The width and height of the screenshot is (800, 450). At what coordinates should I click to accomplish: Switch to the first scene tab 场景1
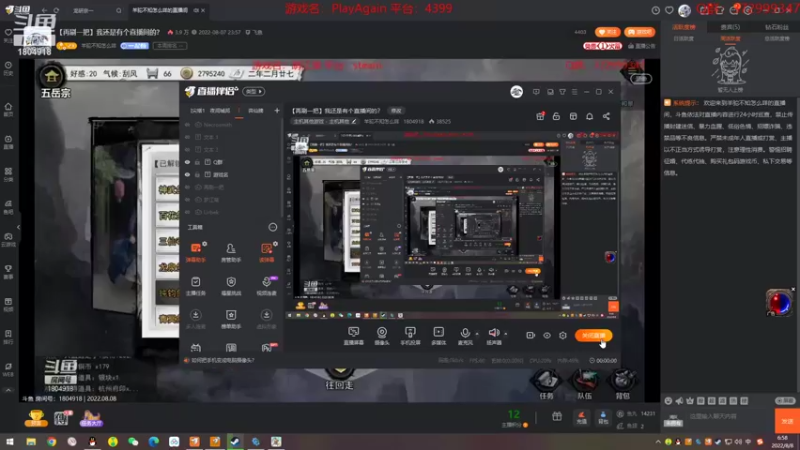[x=197, y=111]
